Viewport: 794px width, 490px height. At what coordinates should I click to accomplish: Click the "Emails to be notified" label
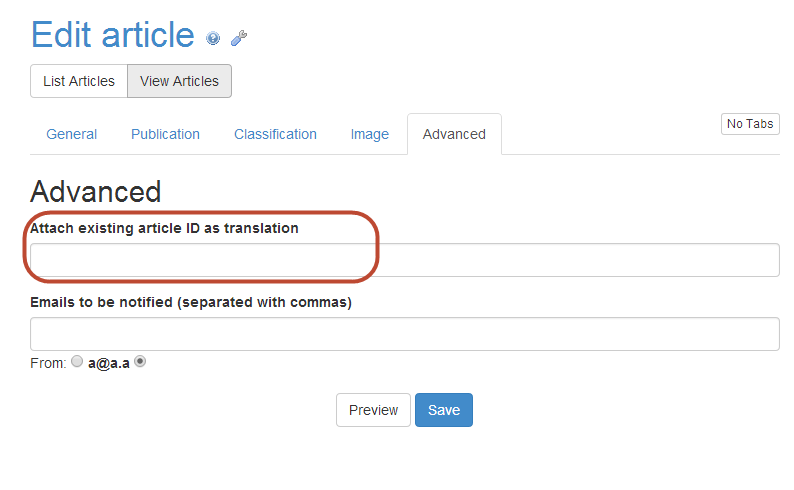[190, 302]
